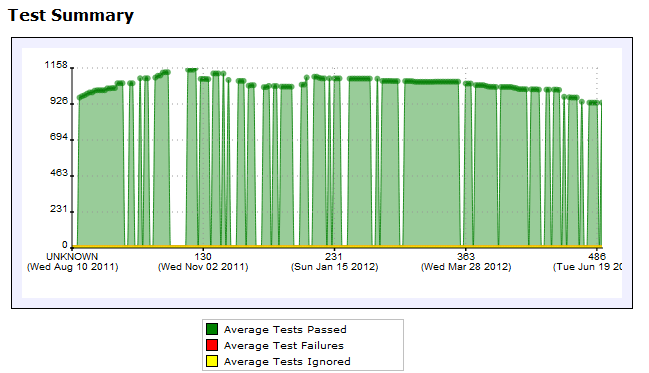Screen dimensions: 649x373
Task: Select the Average Test Failures legend label
Action: (284, 345)
